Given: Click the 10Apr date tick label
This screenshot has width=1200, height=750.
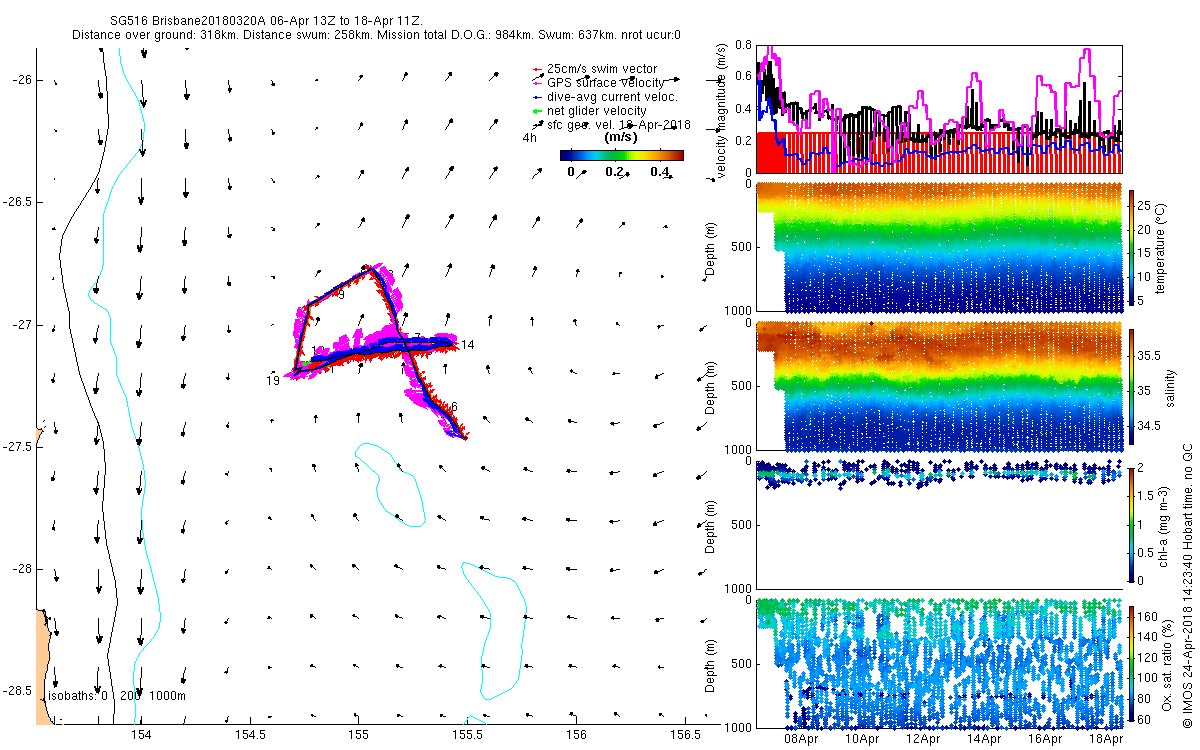Looking at the screenshot, I should pos(863,740).
